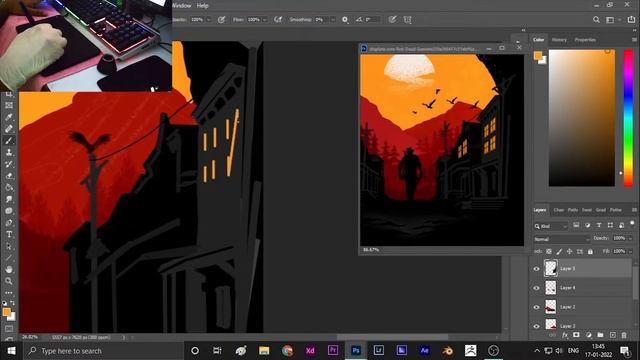Open Smoothing value dropdown arrow
The width and height of the screenshot is (640, 360).
click(333, 20)
